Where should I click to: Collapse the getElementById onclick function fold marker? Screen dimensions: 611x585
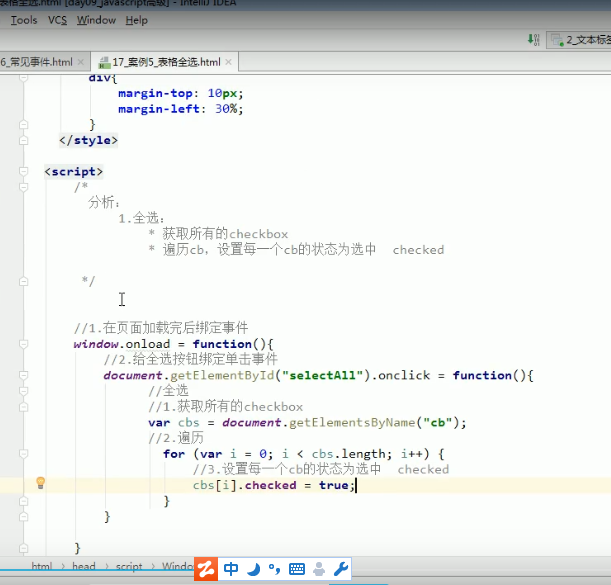[x=24, y=375]
